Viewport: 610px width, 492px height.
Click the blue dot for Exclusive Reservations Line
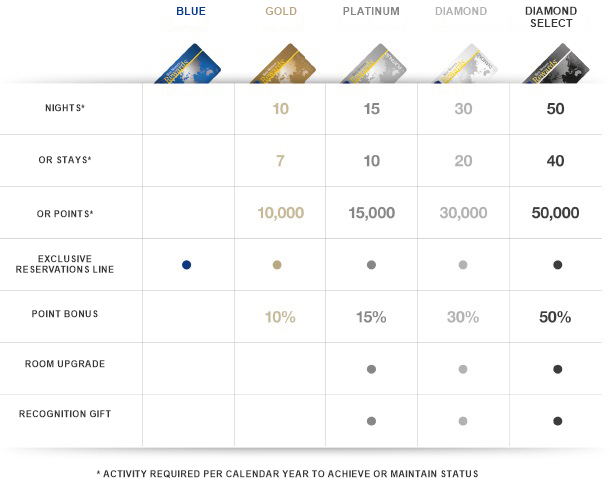coord(186,265)
